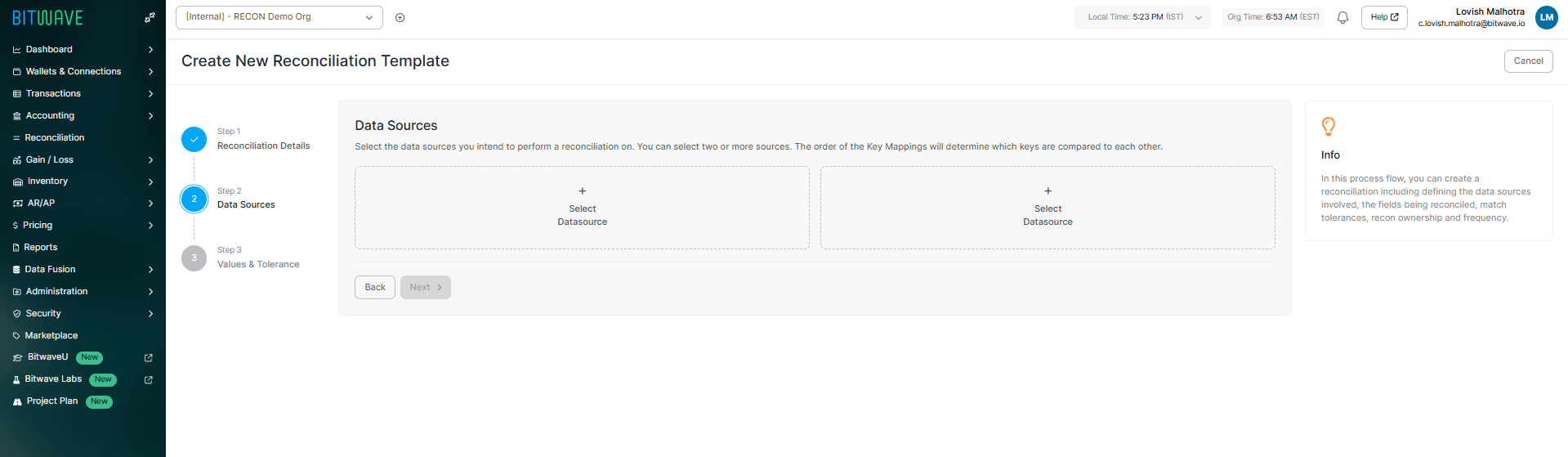Click the Security shield icon
The width and height of the screenshot is (1568, 457).
tap(16, 314)
